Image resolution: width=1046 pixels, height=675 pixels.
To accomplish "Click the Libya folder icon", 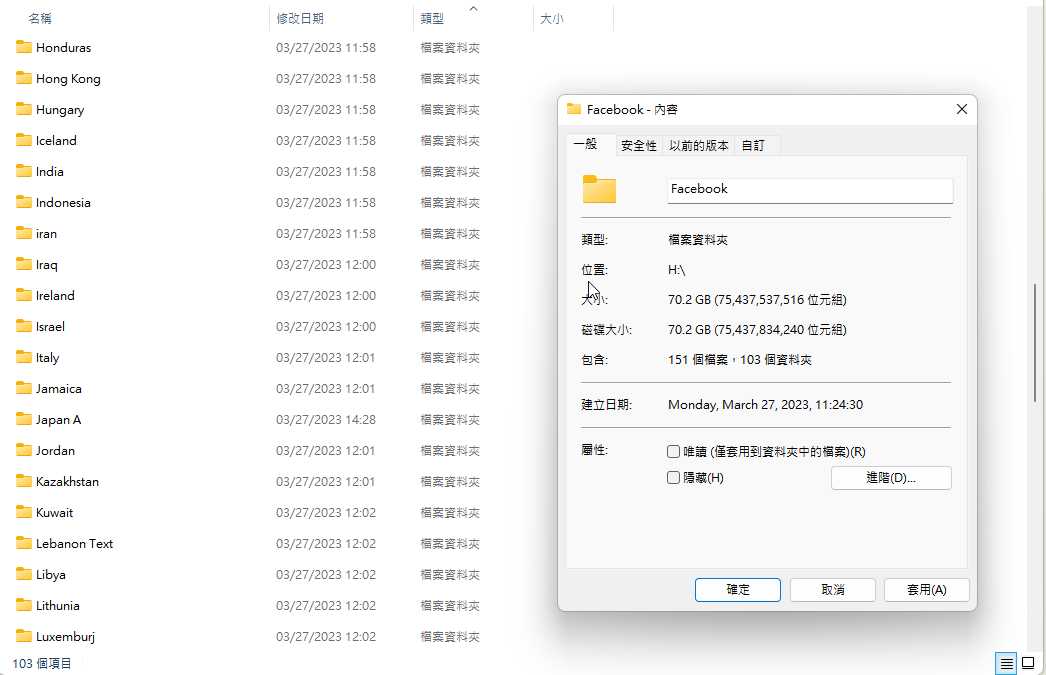I will 24,574.
